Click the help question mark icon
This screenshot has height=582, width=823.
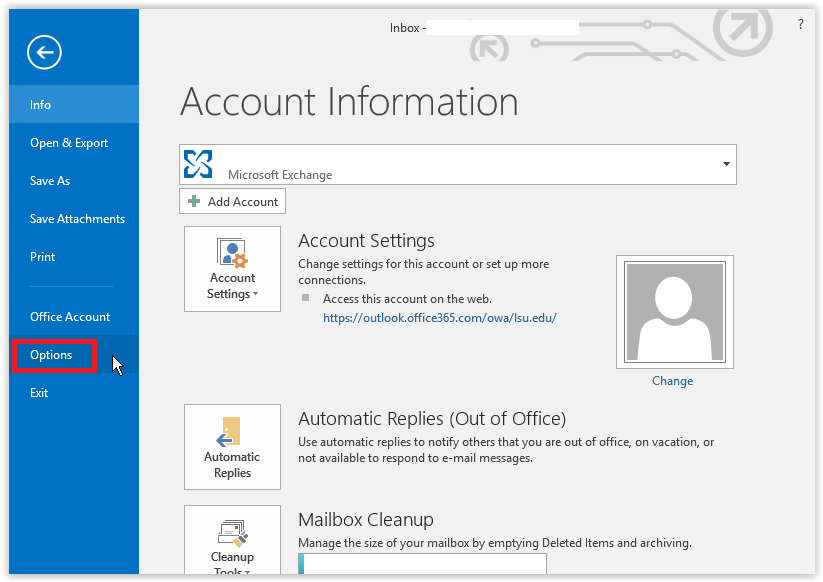pos(800,24)
